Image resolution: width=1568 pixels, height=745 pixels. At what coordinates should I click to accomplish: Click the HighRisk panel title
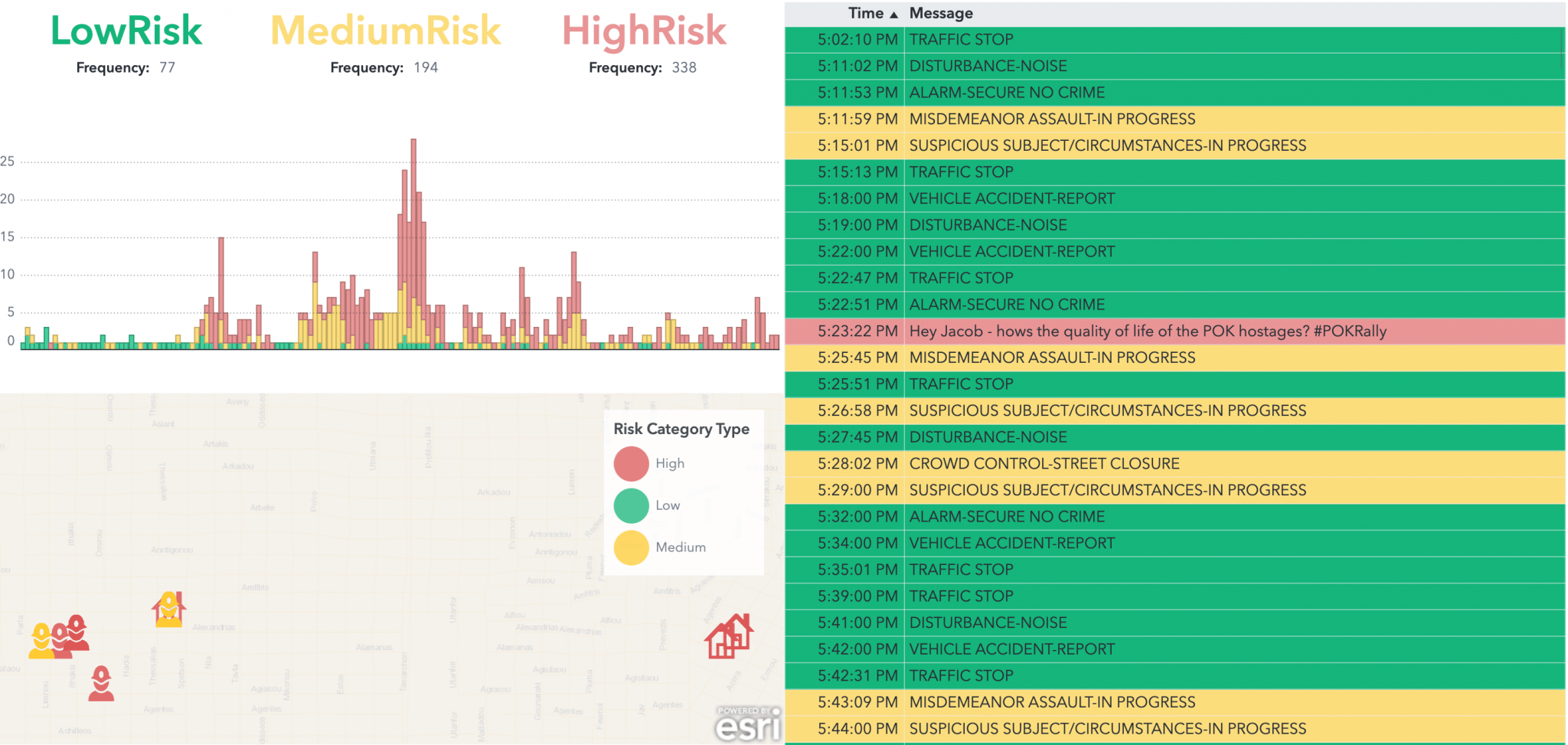(x=644, y=31)
